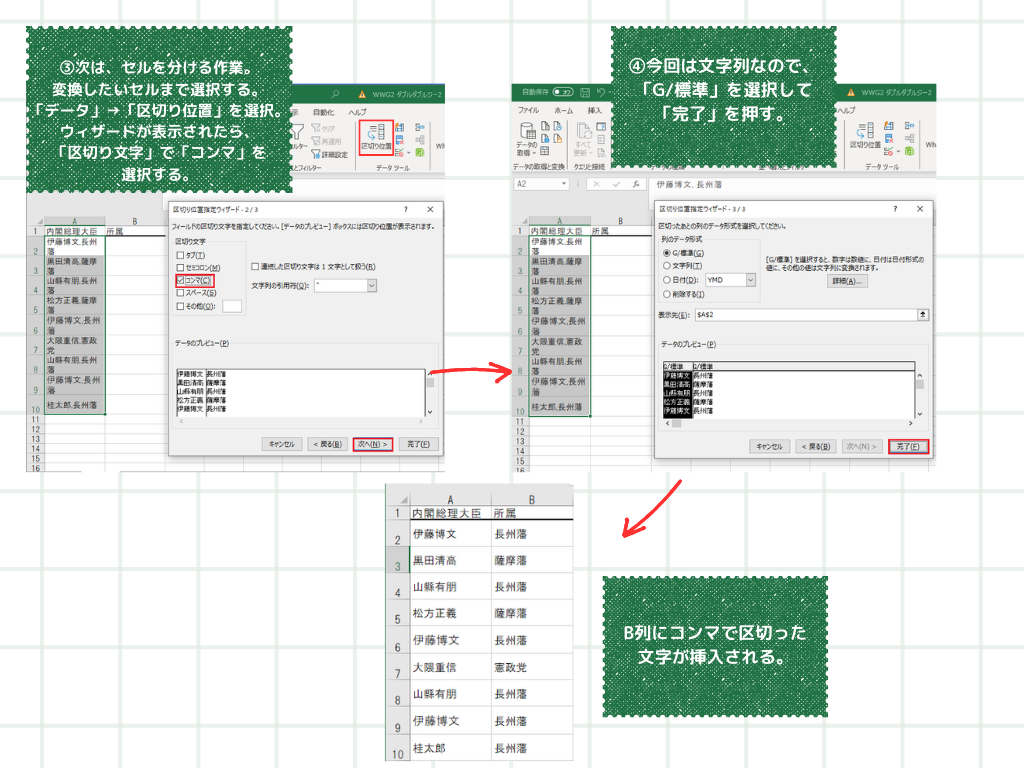
Task: Select the 文字列 radio button
Action: click(666, 266)
